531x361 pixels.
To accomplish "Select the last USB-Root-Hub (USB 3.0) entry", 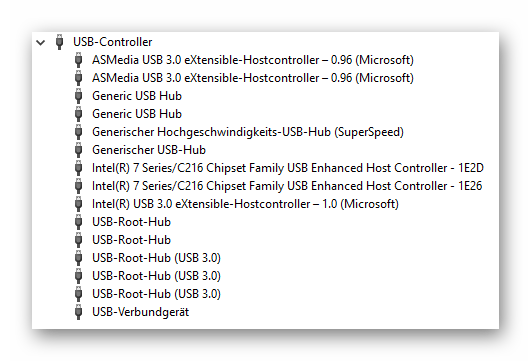I will tap(156, 294).
